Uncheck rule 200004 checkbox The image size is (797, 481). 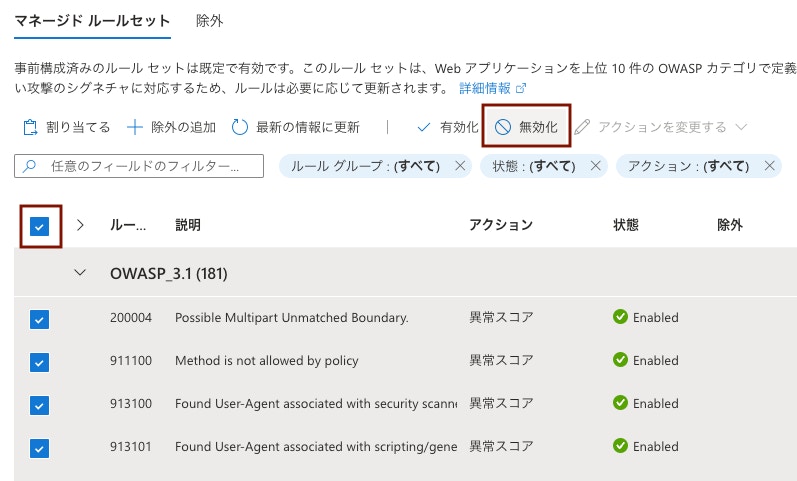[x=40, y=320]
